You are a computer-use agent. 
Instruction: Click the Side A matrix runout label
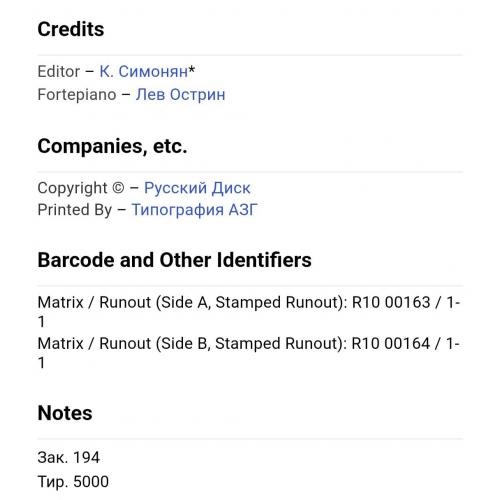click(x=192, y=303)
